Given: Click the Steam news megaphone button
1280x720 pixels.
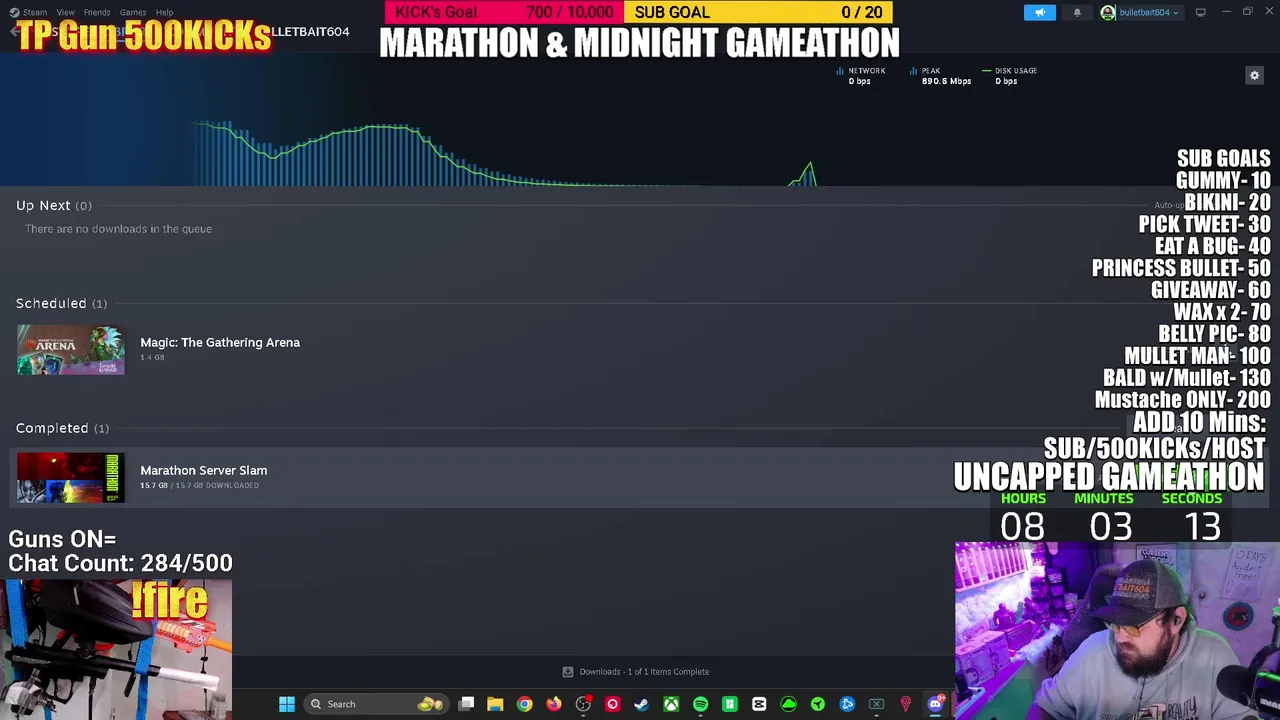Looking at the screenshot, I should point(1039,12).
